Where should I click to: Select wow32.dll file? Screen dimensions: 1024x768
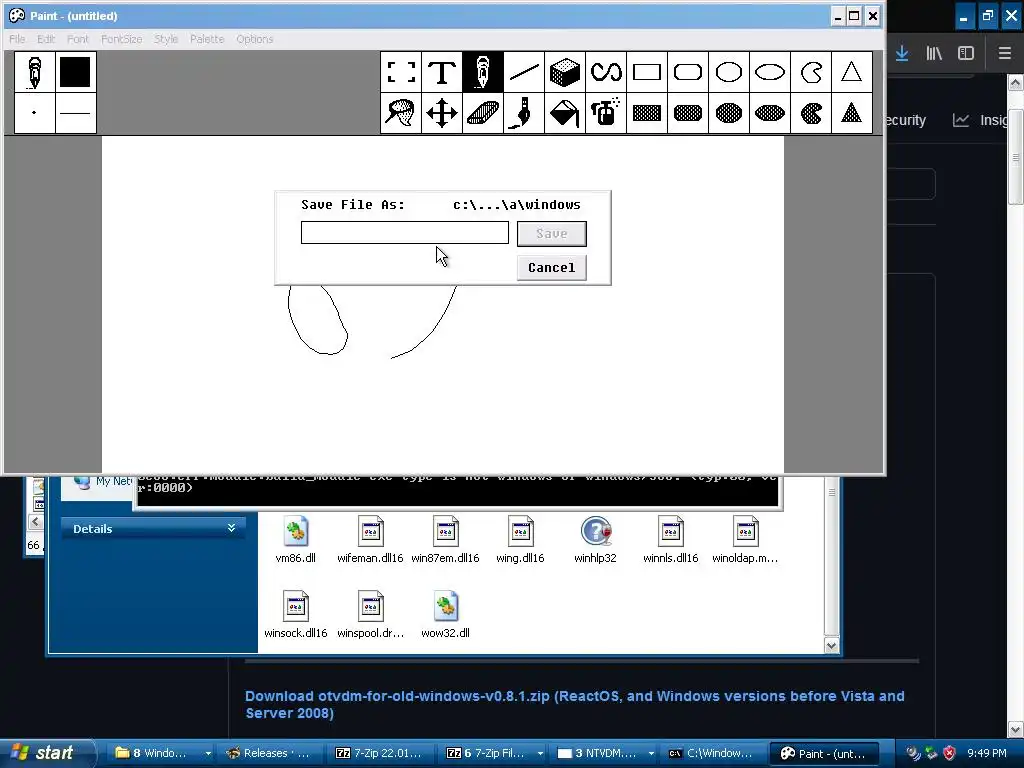pyautogui.click(x=445, y=615)
